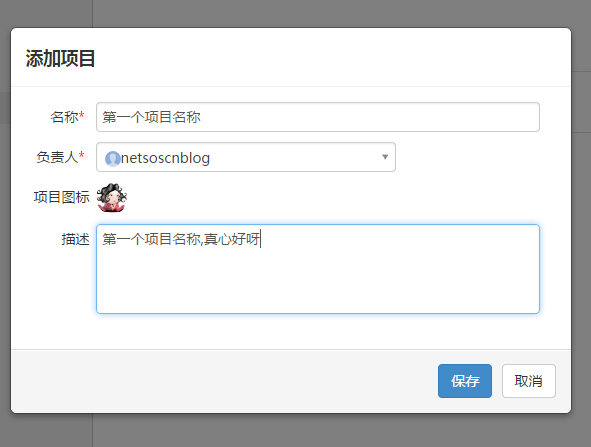This screenshot has height=447, width=591.
Task: Expand the 负责人 dropdown arrow
Action: (x=385, y=157)
